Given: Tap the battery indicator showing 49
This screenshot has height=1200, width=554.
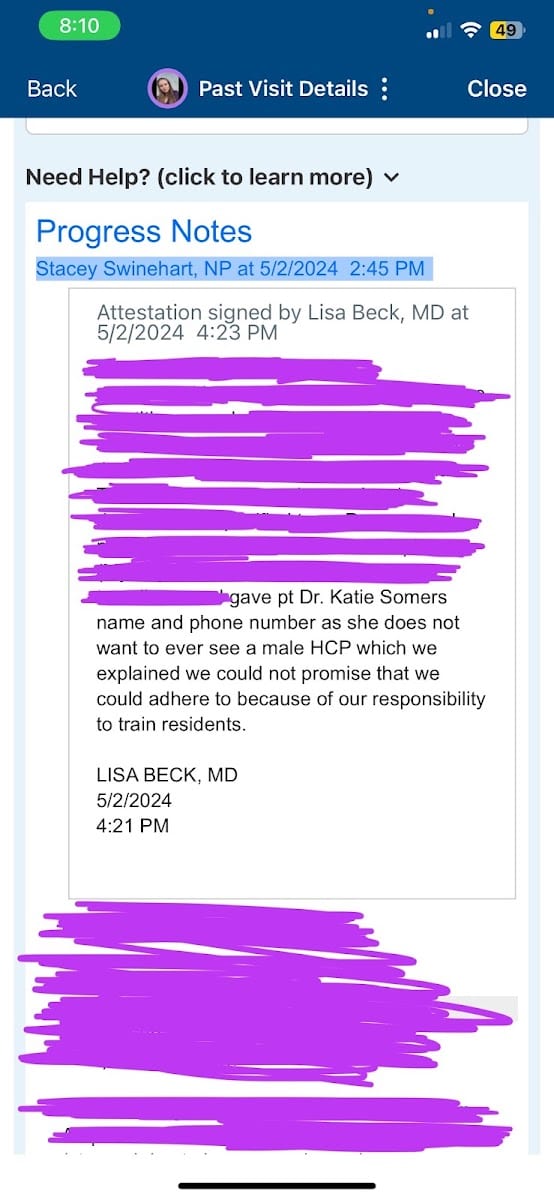Looking at the screenshot, I should click(x=505, y=31).
